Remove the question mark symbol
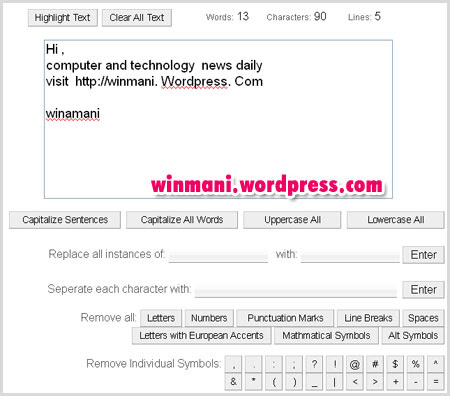The width and height of the screenshot is (450, 396). pyautogui.click(x=314, y=364)
